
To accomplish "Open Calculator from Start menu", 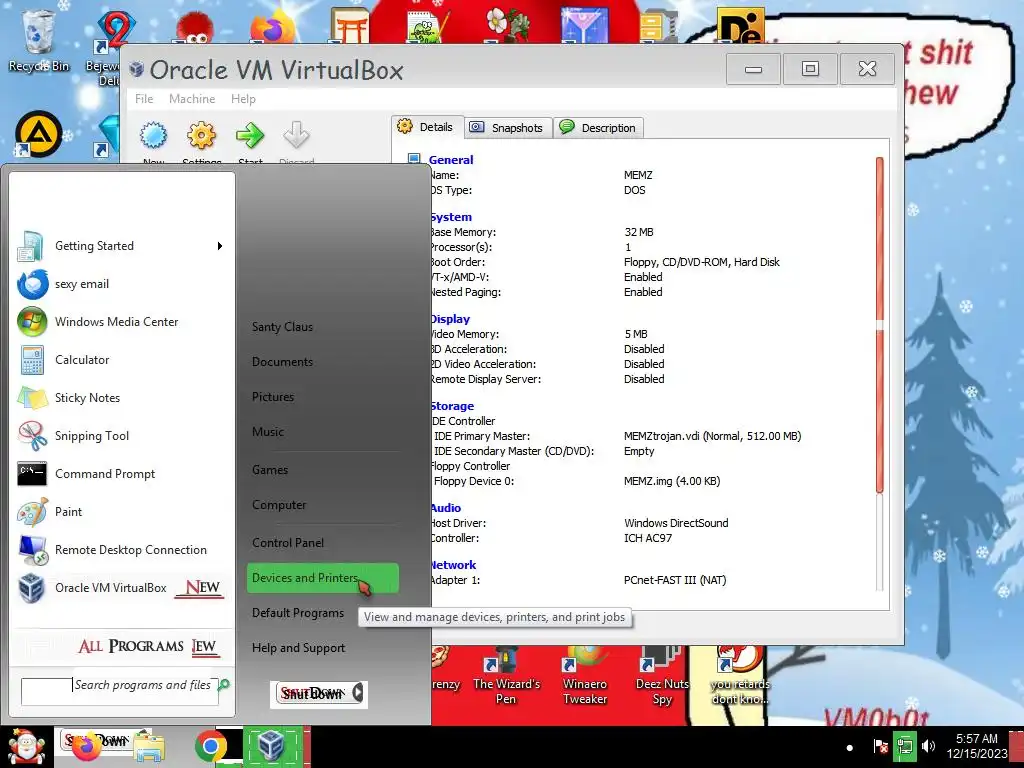I will [120, 359].
